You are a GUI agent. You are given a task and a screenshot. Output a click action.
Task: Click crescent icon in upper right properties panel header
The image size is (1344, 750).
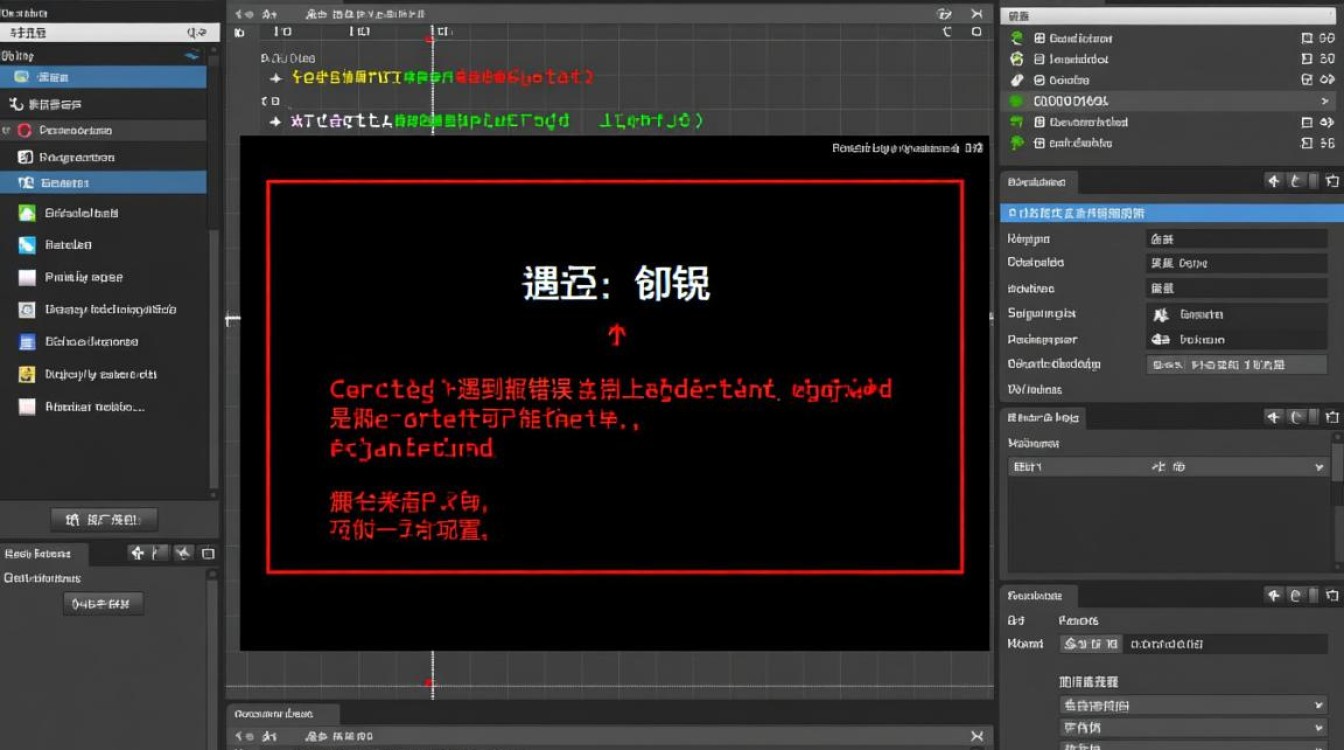click(1296, 181)
